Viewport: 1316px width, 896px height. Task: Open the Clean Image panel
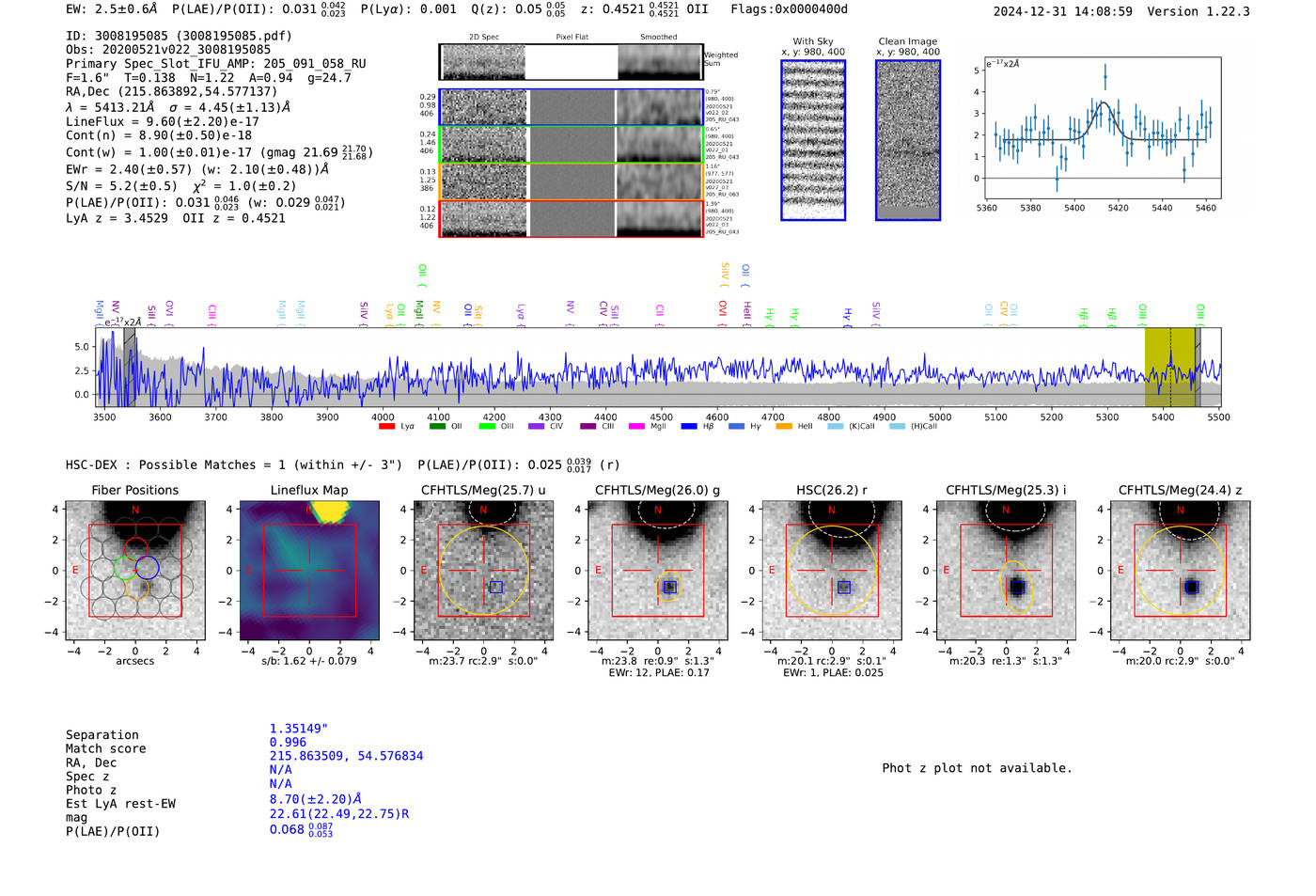tap(908, 140)
